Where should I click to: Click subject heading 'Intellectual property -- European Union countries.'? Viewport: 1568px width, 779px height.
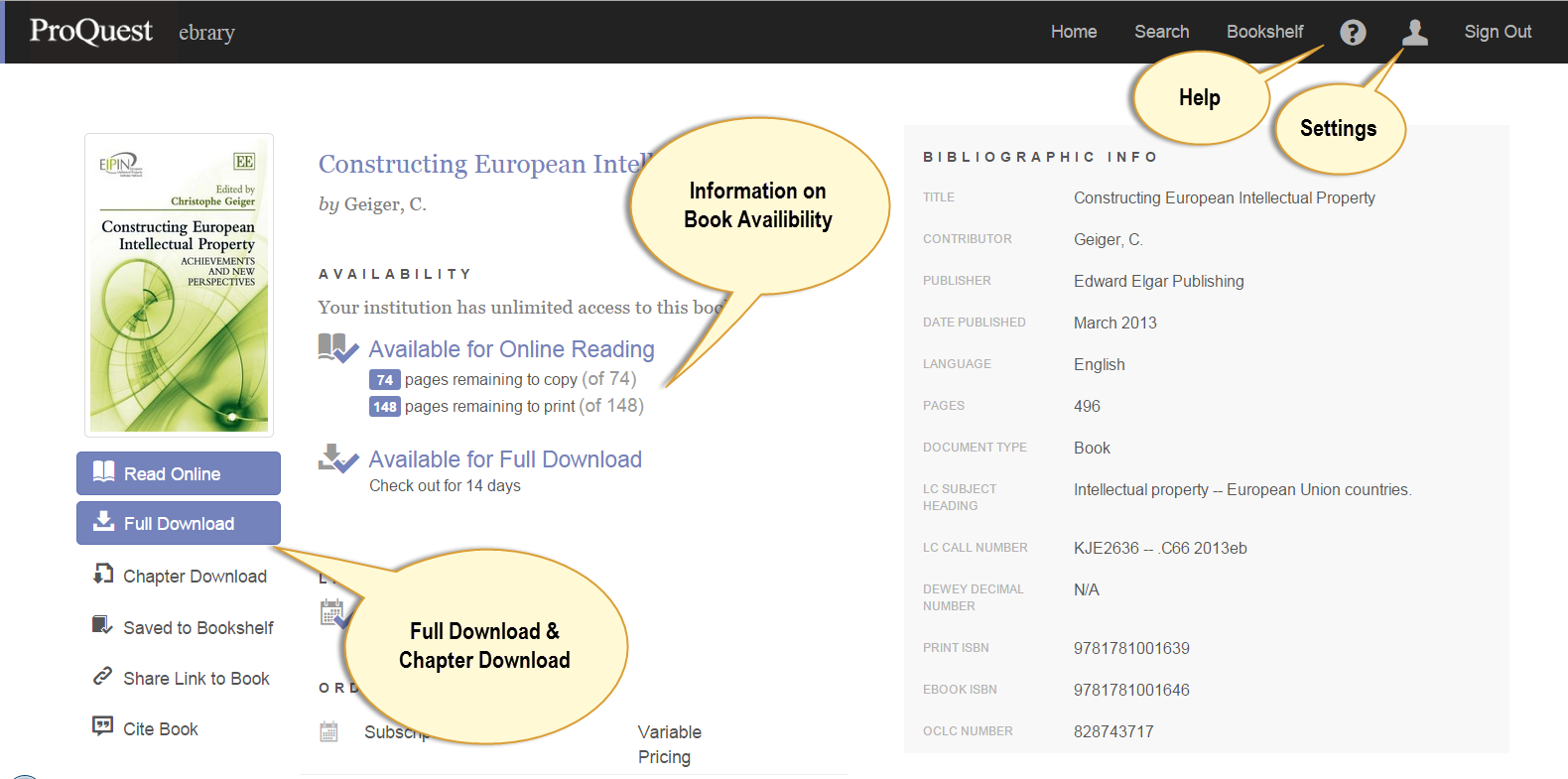point(1242,489)
